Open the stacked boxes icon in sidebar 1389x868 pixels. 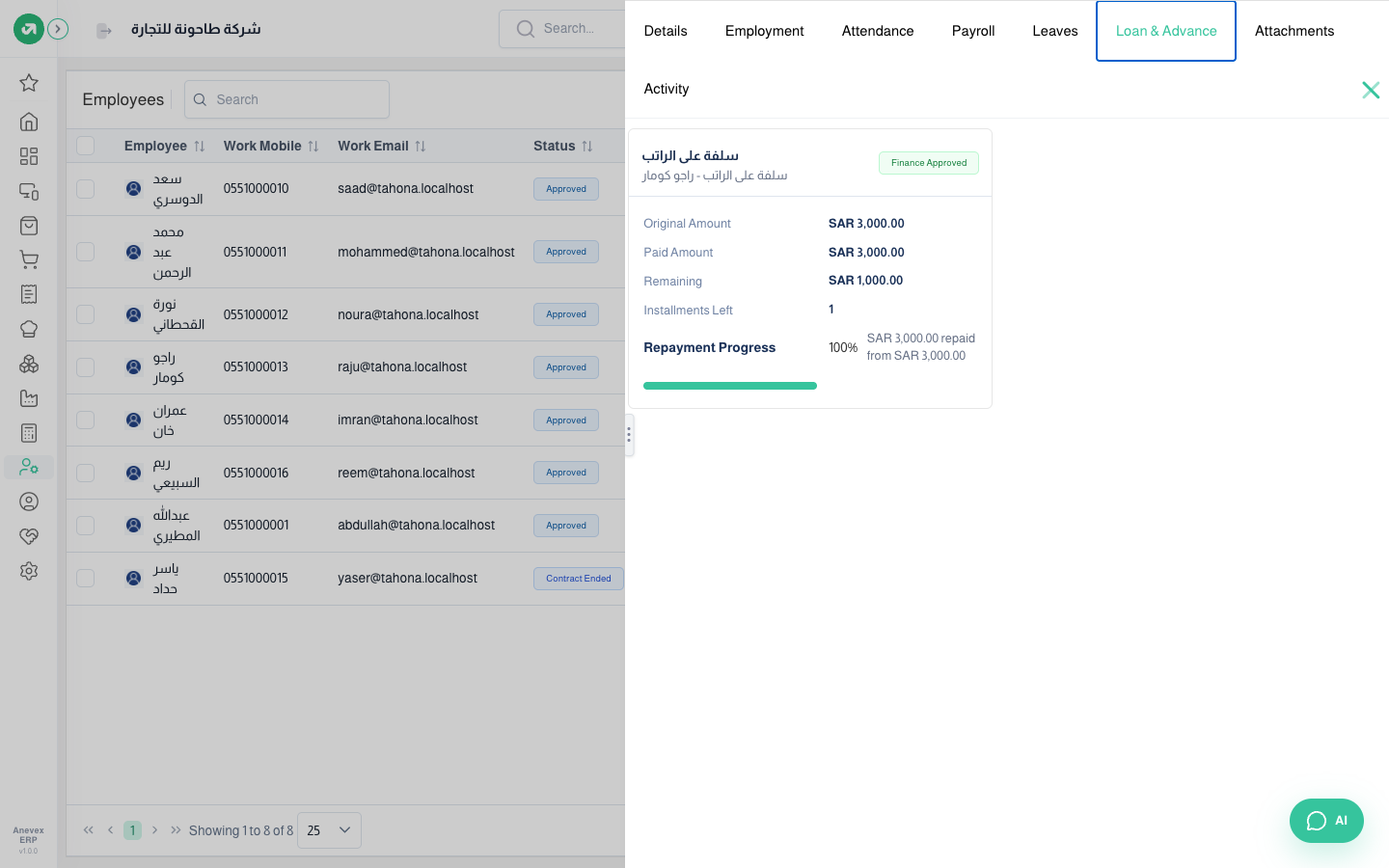tap(29, 364)
